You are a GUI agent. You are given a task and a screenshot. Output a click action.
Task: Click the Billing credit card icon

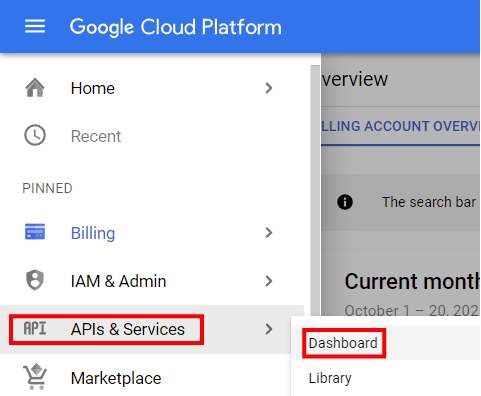click(x=35, y=232)
